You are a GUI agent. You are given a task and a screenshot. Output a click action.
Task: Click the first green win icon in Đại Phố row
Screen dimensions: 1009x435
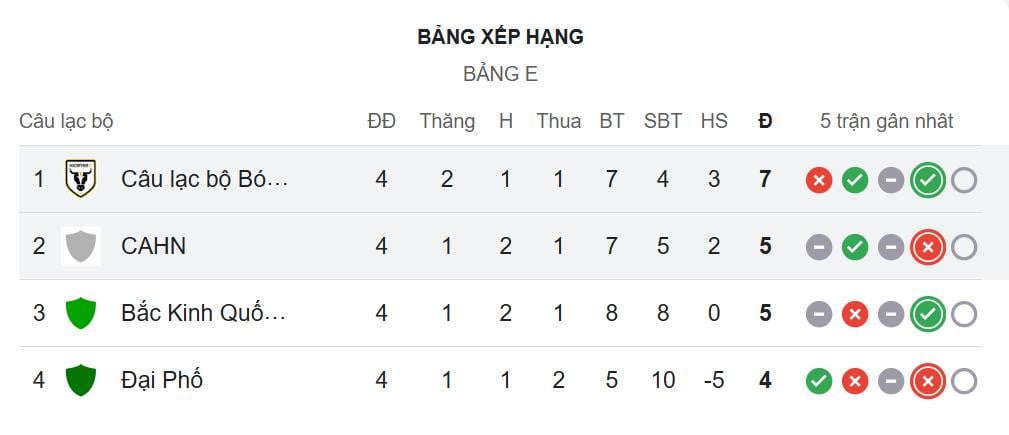point(819,381)
